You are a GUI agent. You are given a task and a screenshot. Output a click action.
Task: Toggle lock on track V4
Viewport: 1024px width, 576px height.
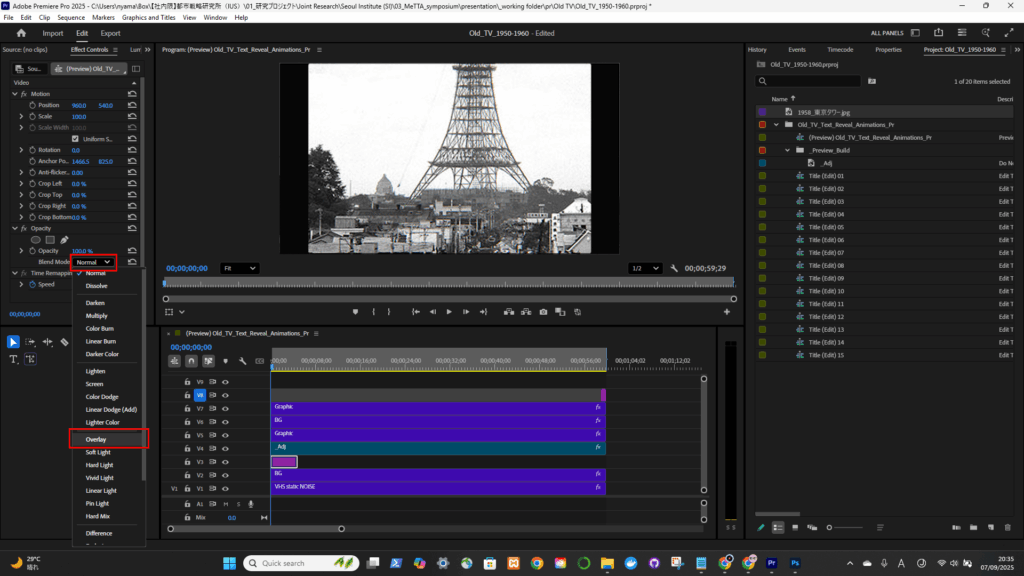(x=187, y=448)
